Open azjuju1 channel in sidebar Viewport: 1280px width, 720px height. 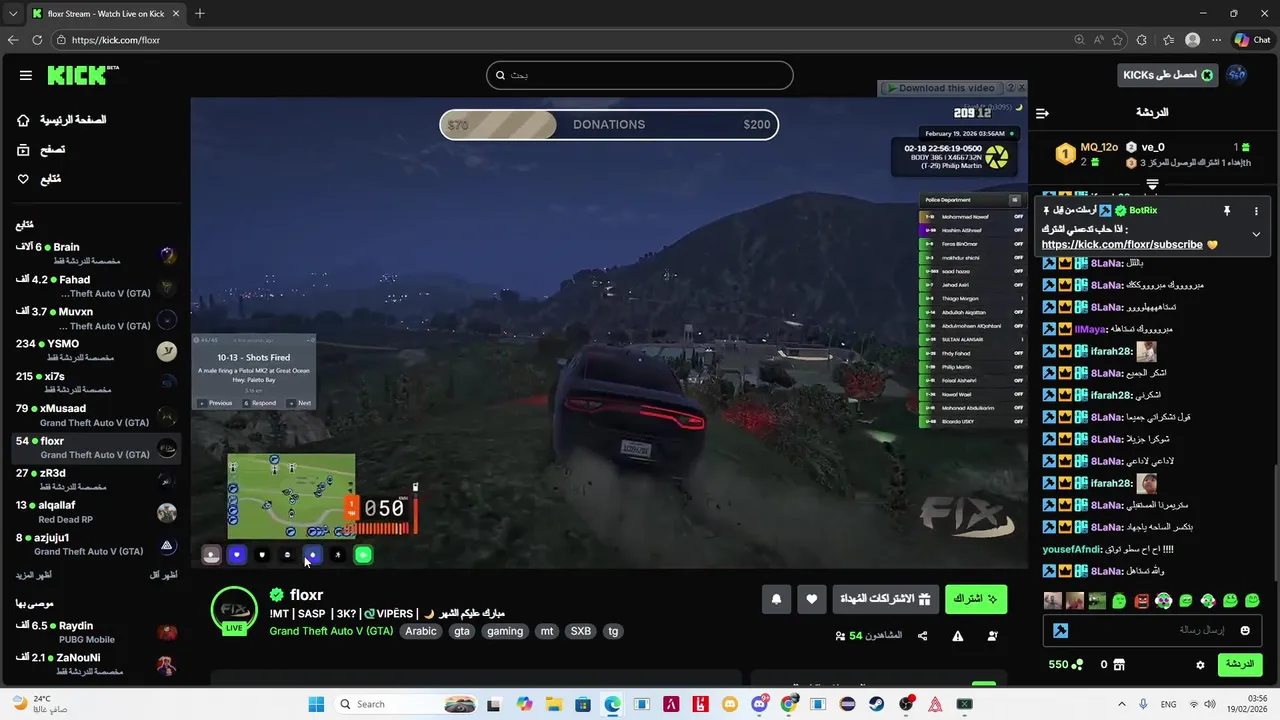point(96,545)
